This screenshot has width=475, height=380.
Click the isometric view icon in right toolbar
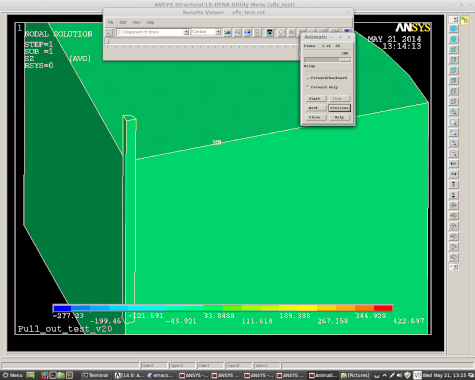pos(453,29)
